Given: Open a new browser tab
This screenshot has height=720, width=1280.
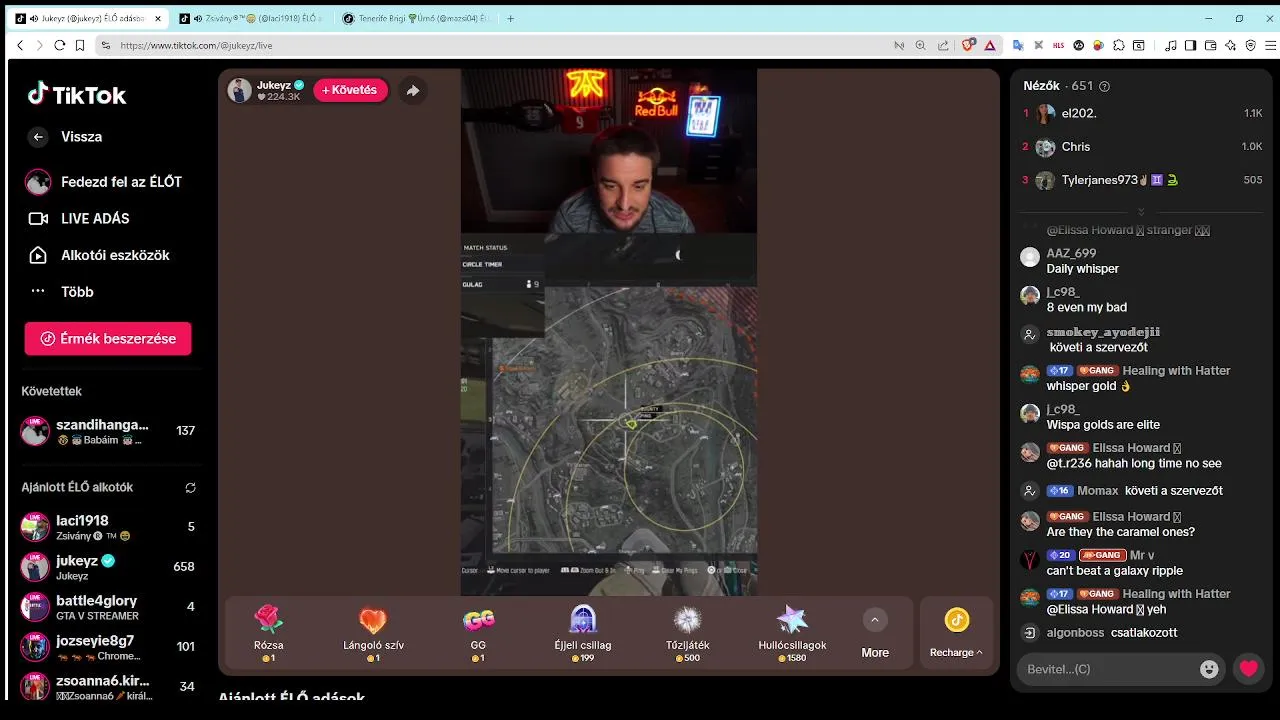Looking at the screenshot, I should 511,18.
